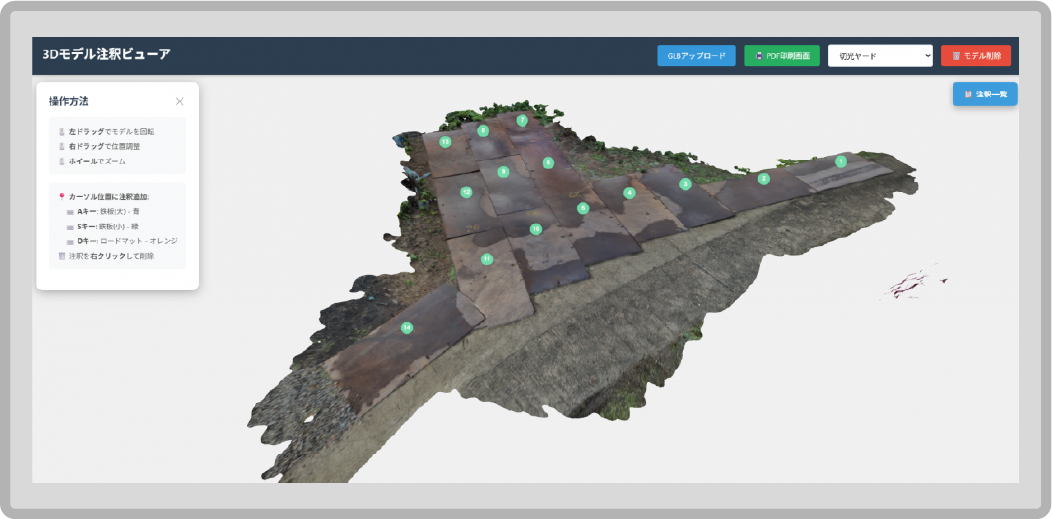
Task: Open the 切光ヤード model dropdown
Action: coord(880,56)
